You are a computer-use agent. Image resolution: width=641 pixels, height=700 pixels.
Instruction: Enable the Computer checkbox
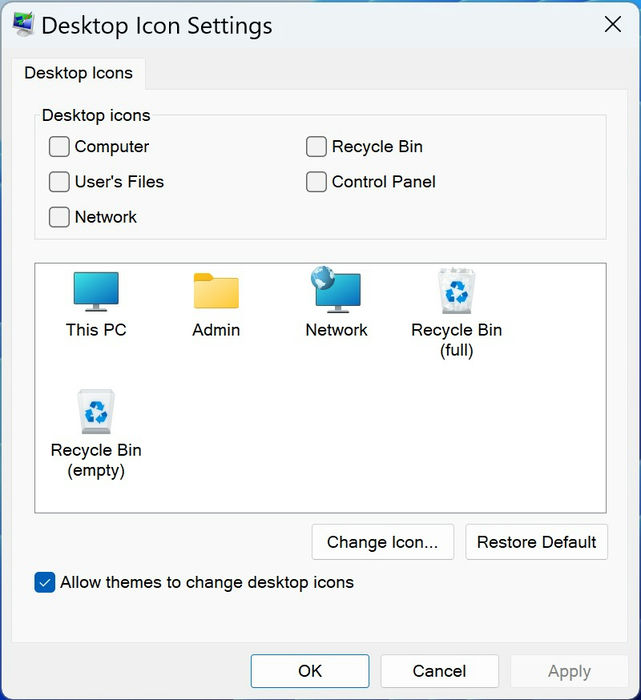pyautogui.click(x=59, y=146)
